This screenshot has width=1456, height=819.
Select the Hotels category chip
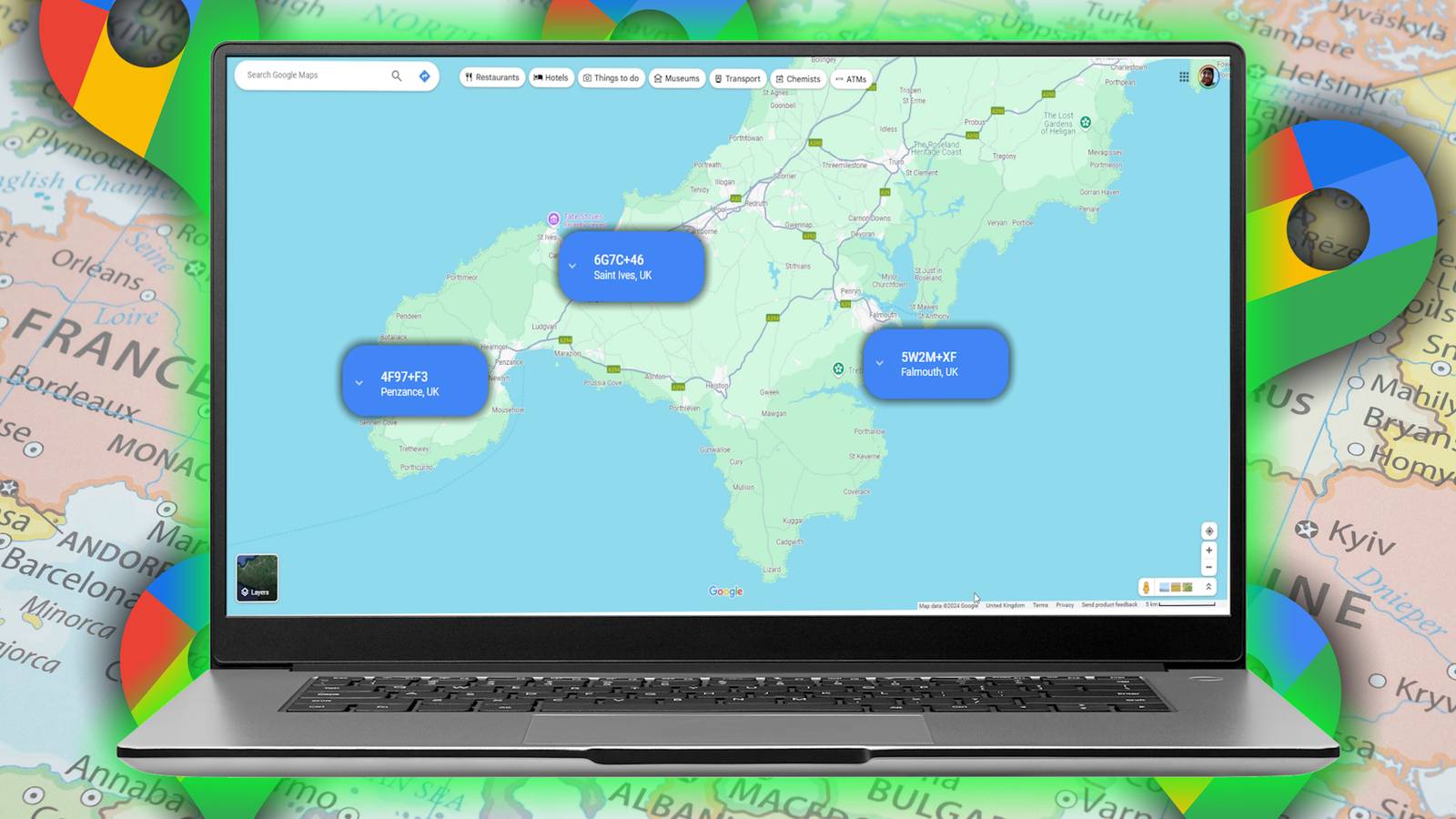point(551,78)
